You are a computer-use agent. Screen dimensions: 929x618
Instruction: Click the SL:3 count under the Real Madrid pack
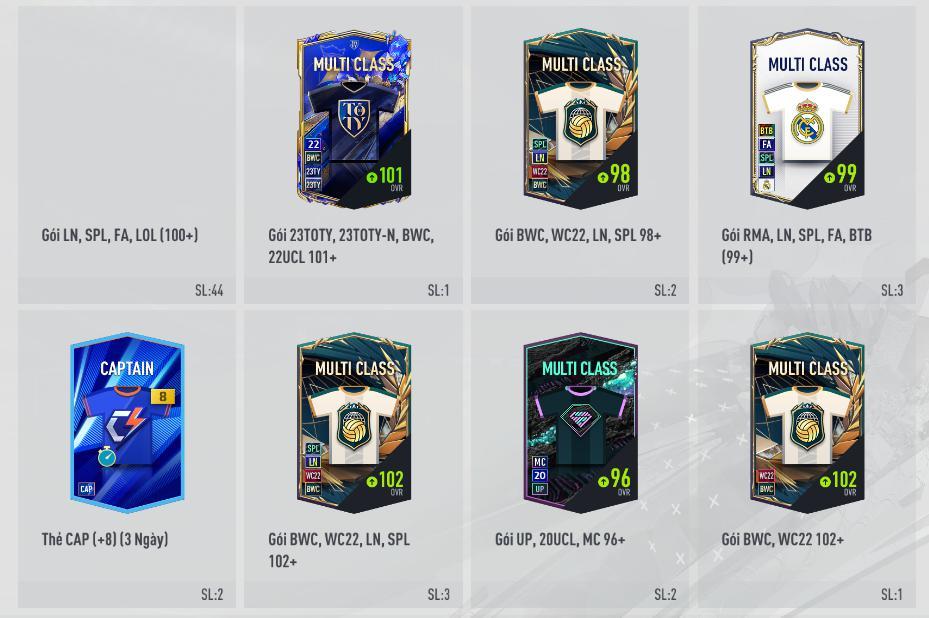tap(892, 290)
